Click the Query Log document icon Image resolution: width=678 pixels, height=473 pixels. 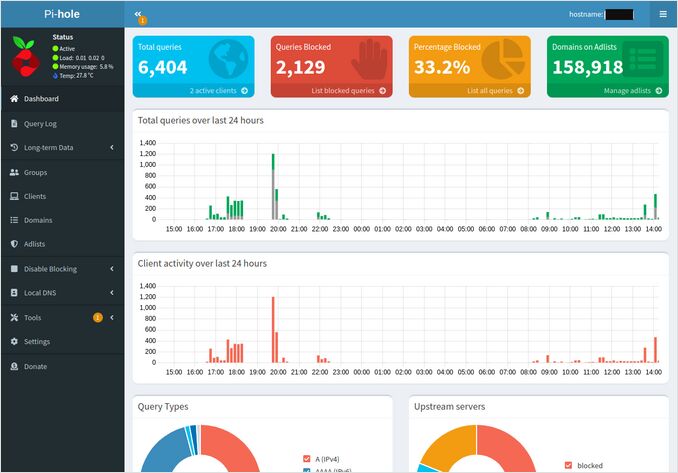coord(14,124)
